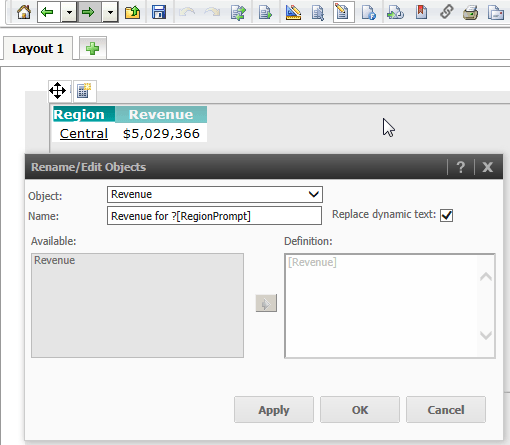Click the Region column header
Screen dimensions: 510x445
point(84,114)
